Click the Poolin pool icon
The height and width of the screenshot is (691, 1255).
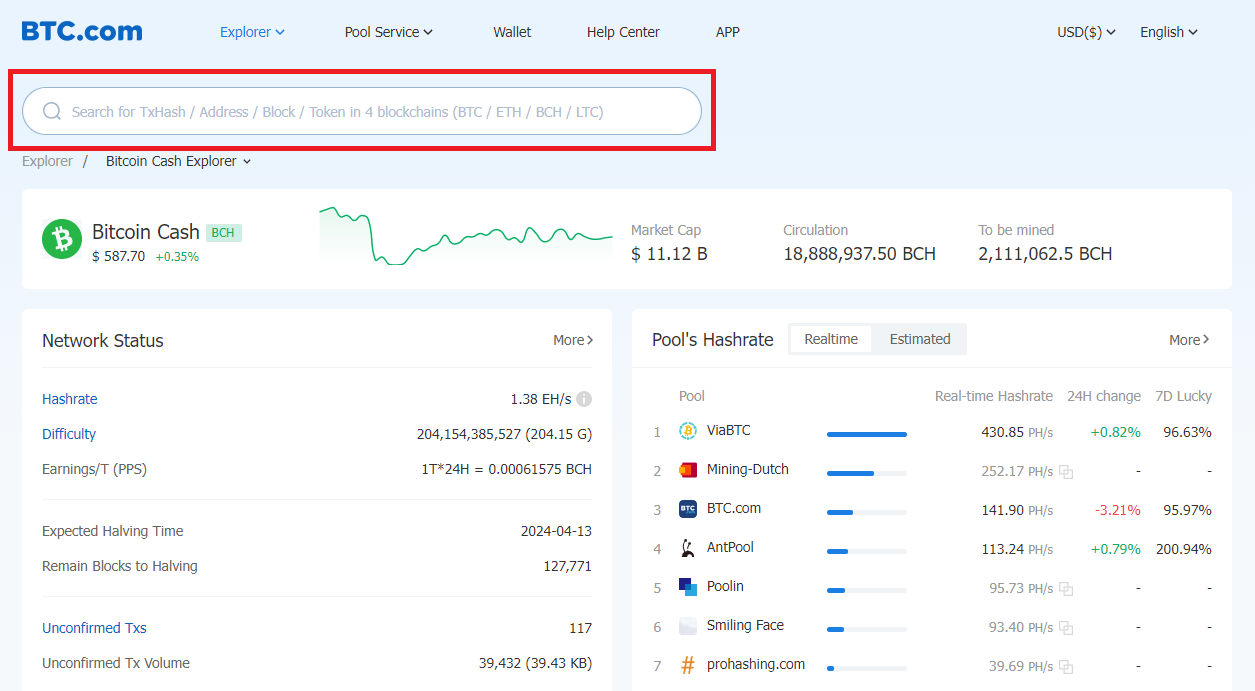coord(688,587)
